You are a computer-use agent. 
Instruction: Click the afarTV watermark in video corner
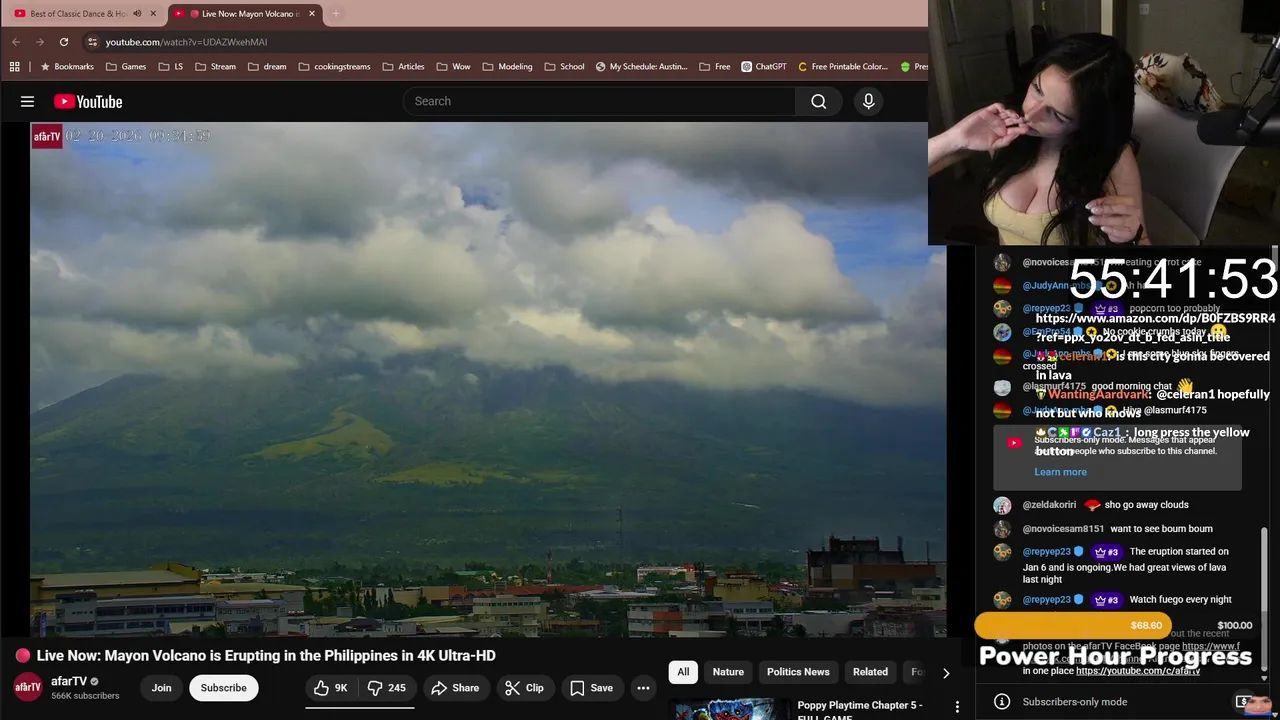coord(47,136)
